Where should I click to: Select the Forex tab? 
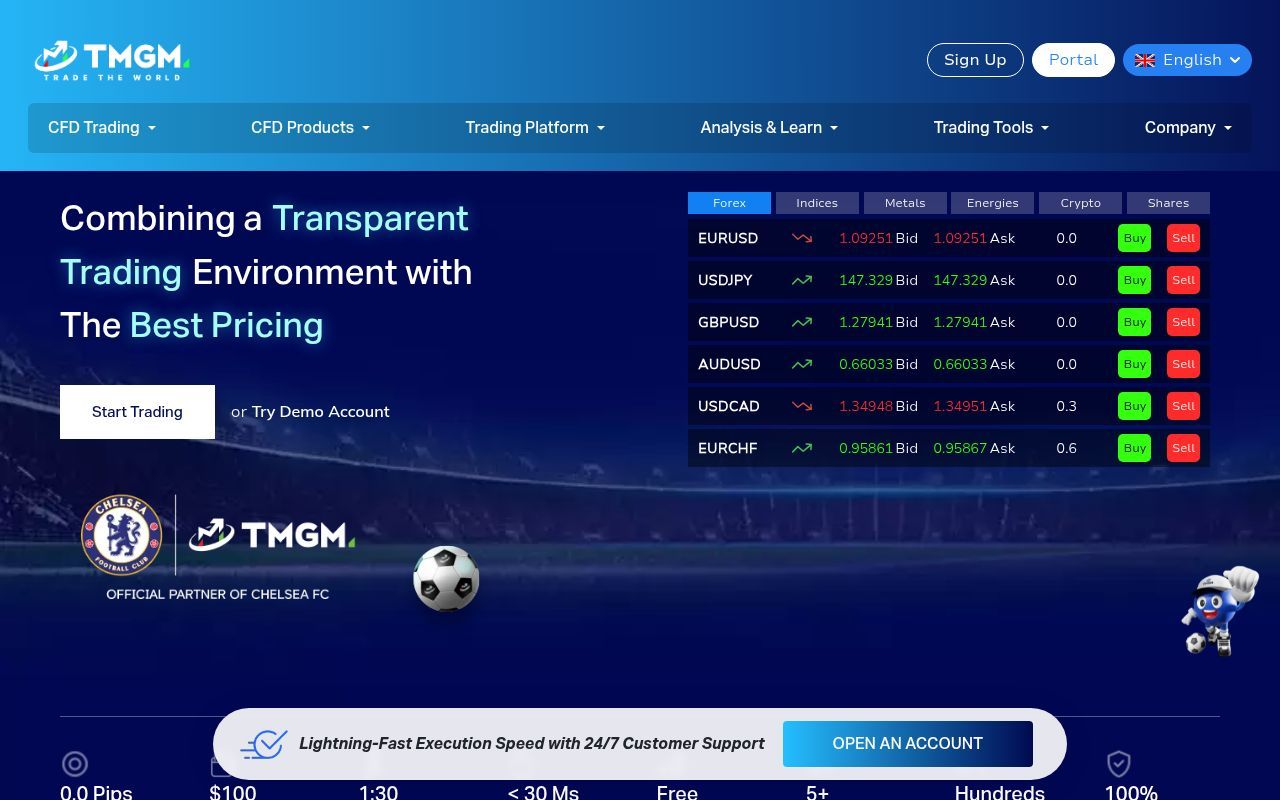[x=729, y=203]
